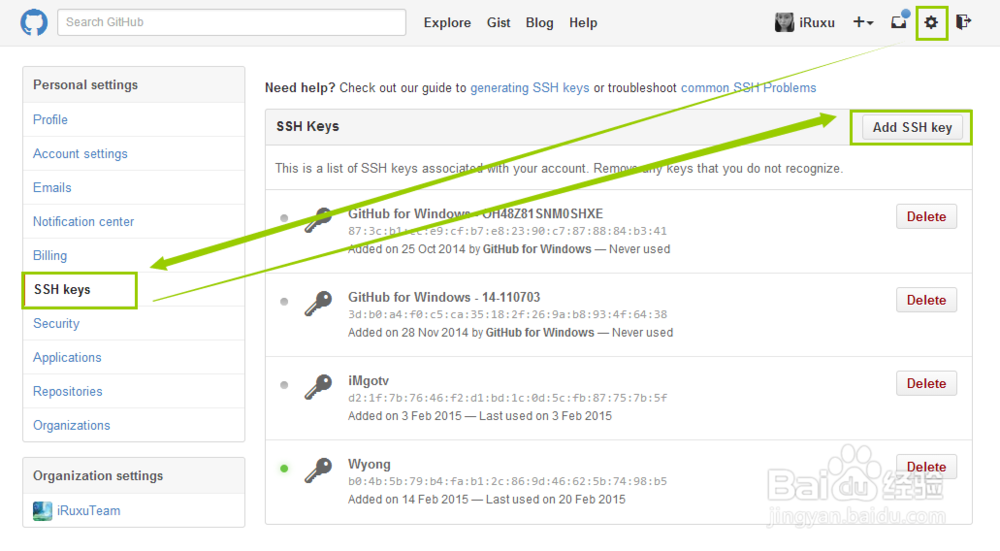The width and height of the screenshot is (1000, 551).
Task: Open Applications settings page
Action: [x=67, y=358]
